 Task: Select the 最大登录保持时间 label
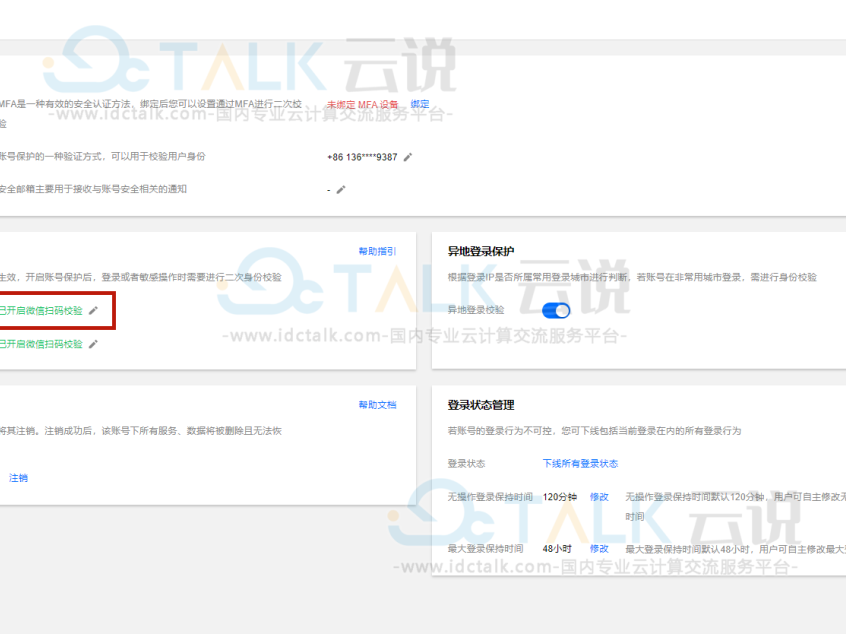485,549
